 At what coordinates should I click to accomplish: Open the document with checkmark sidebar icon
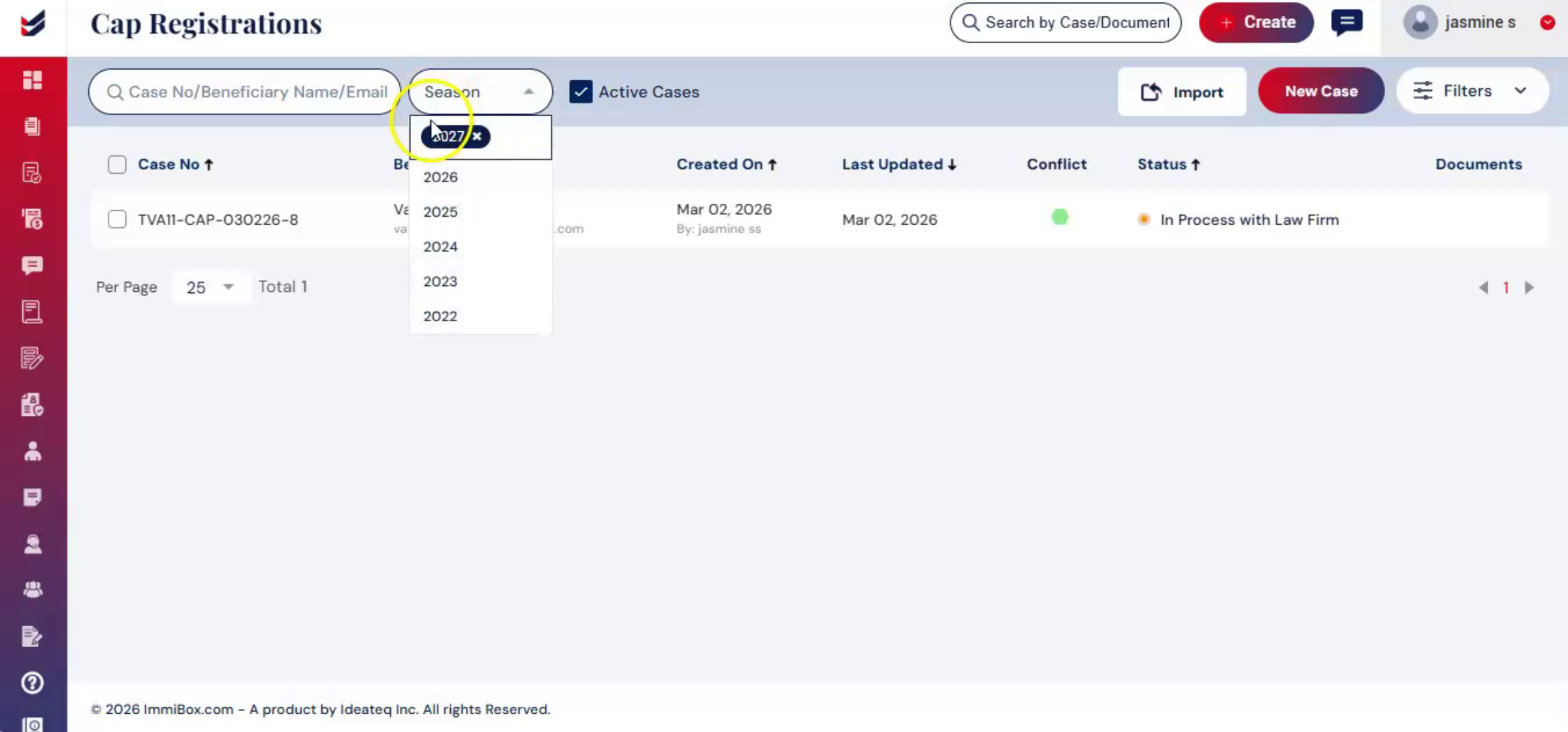32,172
